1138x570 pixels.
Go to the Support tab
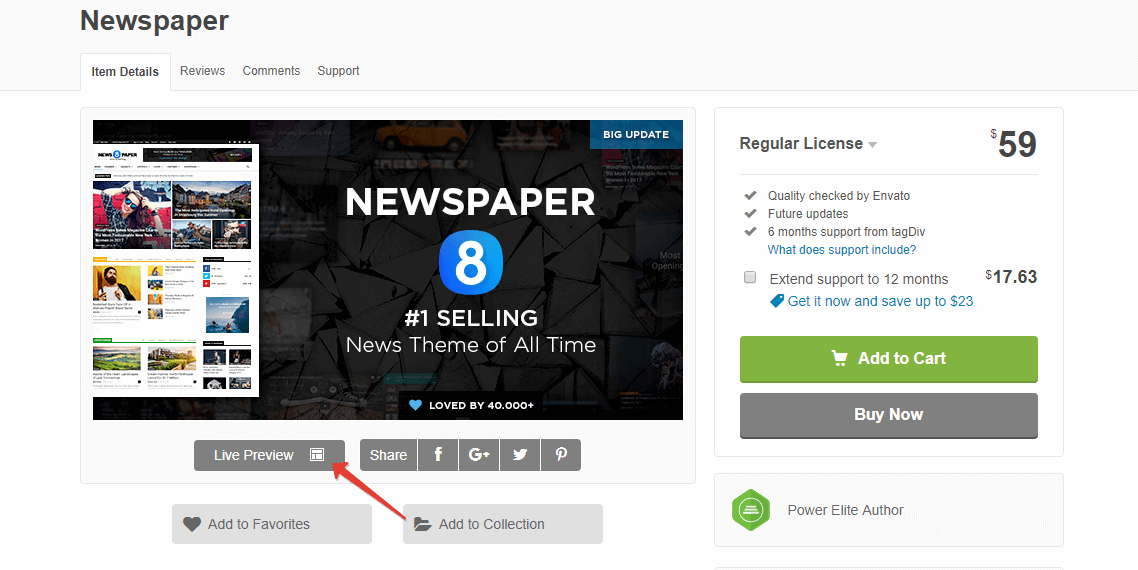(x=338, y=70)
